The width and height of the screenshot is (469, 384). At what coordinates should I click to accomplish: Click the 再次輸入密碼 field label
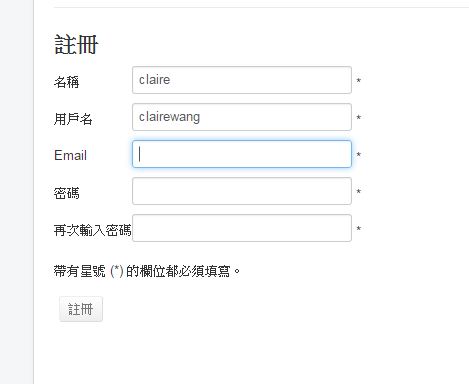coord(93,230)
